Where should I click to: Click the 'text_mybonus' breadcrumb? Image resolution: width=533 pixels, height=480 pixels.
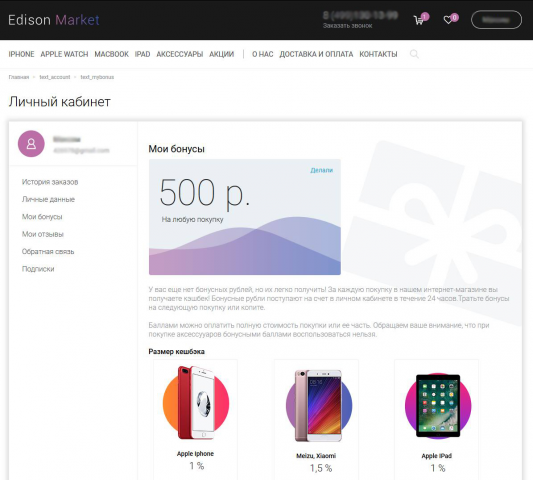coord(97,77)
